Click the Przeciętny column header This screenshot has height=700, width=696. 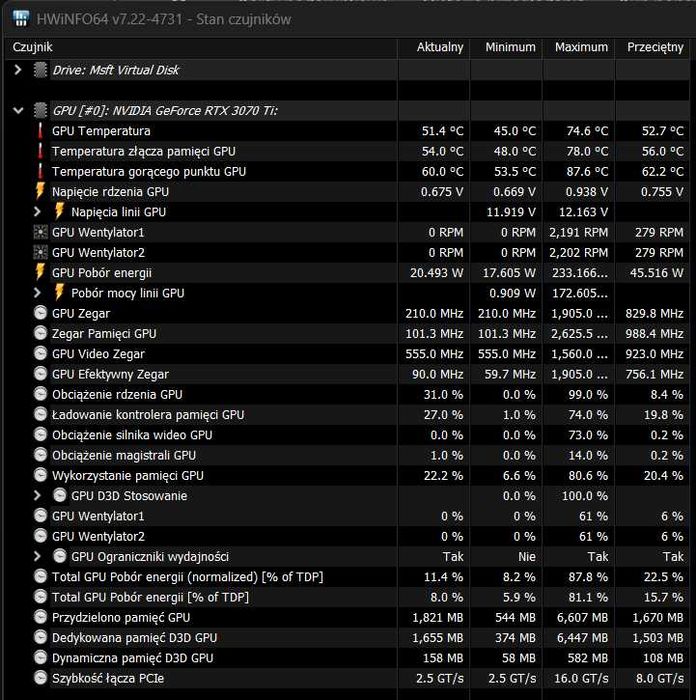(x=652, y=47)
